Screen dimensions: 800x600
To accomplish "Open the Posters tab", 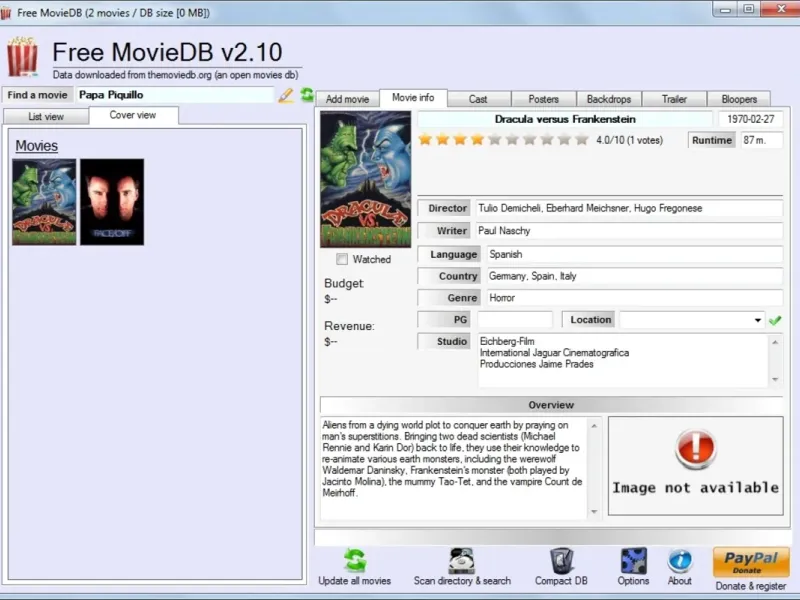I will [x=543, y=99].
